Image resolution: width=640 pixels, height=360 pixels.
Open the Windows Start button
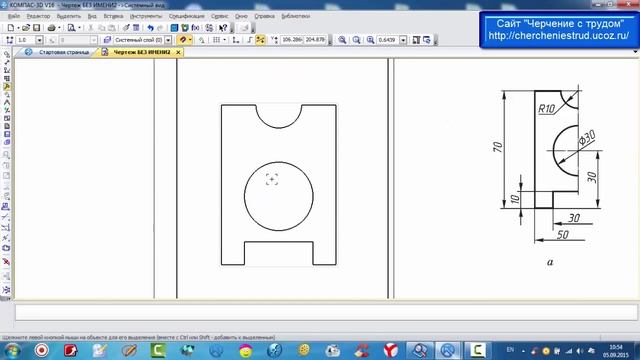coord(12,351)
